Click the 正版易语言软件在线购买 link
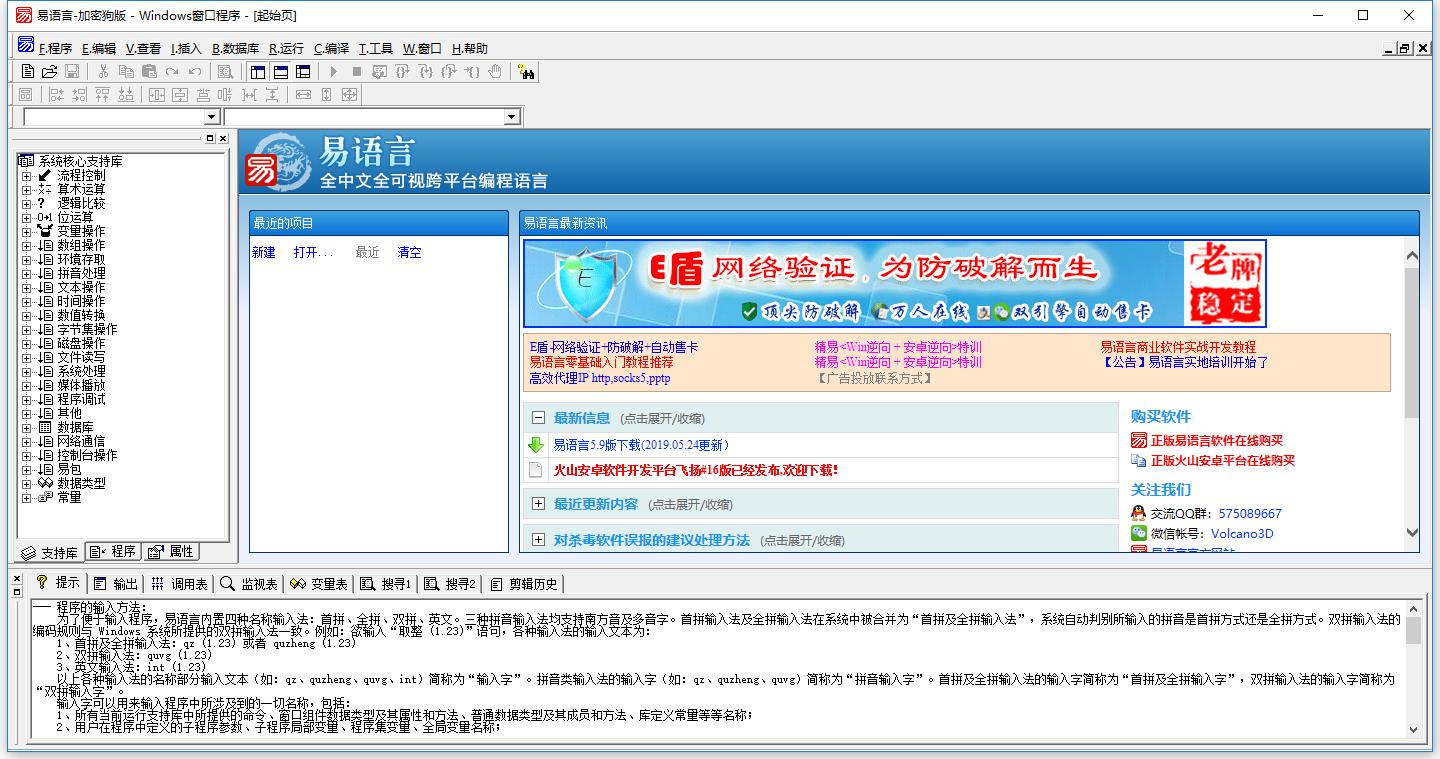 pos(1217,440)
